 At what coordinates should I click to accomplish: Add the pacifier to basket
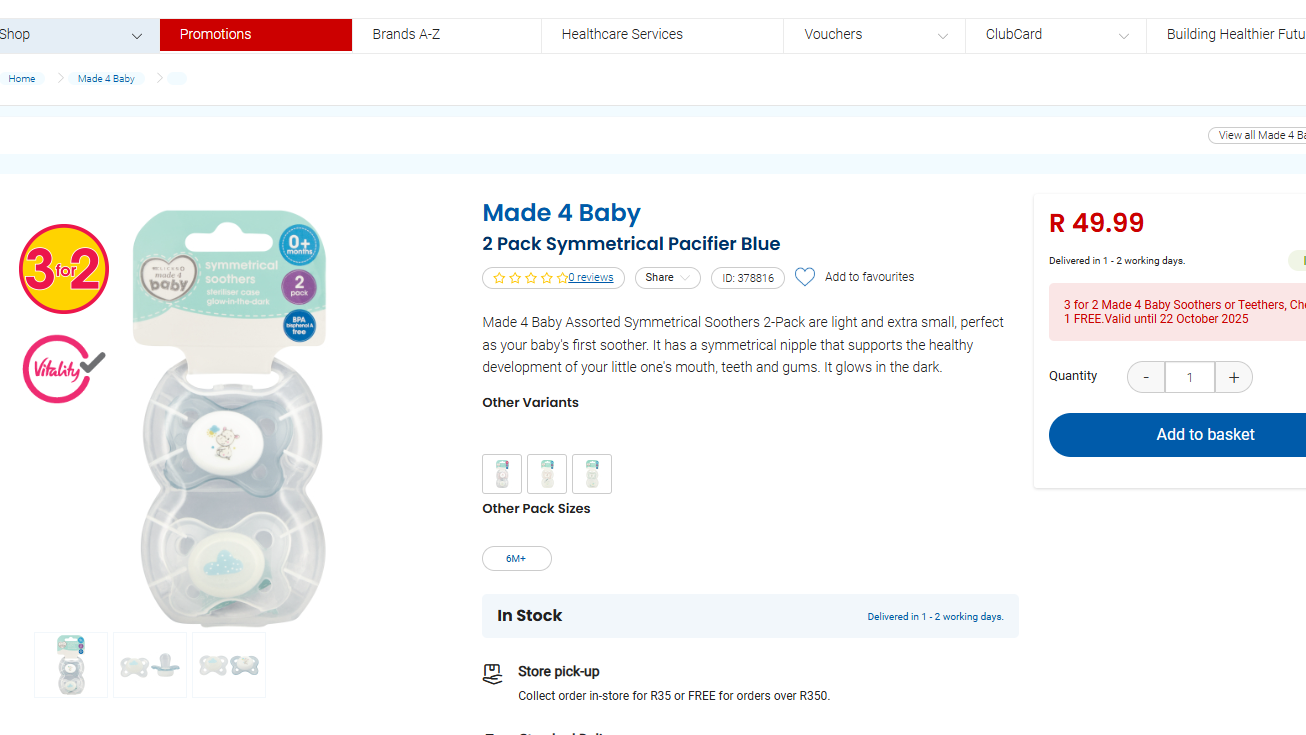(1204, 435)
